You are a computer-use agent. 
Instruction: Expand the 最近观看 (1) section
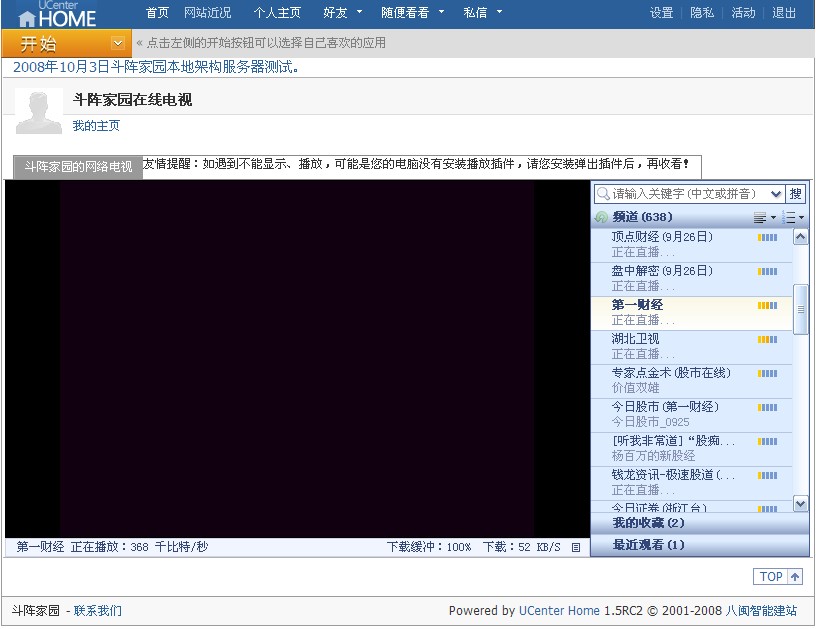pos(700,545)
